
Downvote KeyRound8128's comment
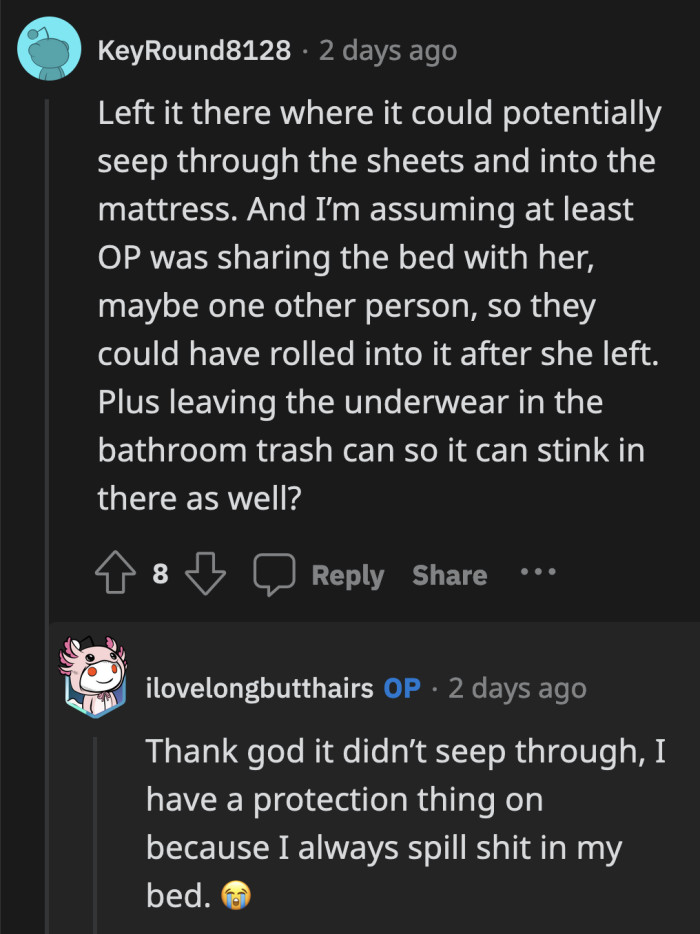click(206, 574)
